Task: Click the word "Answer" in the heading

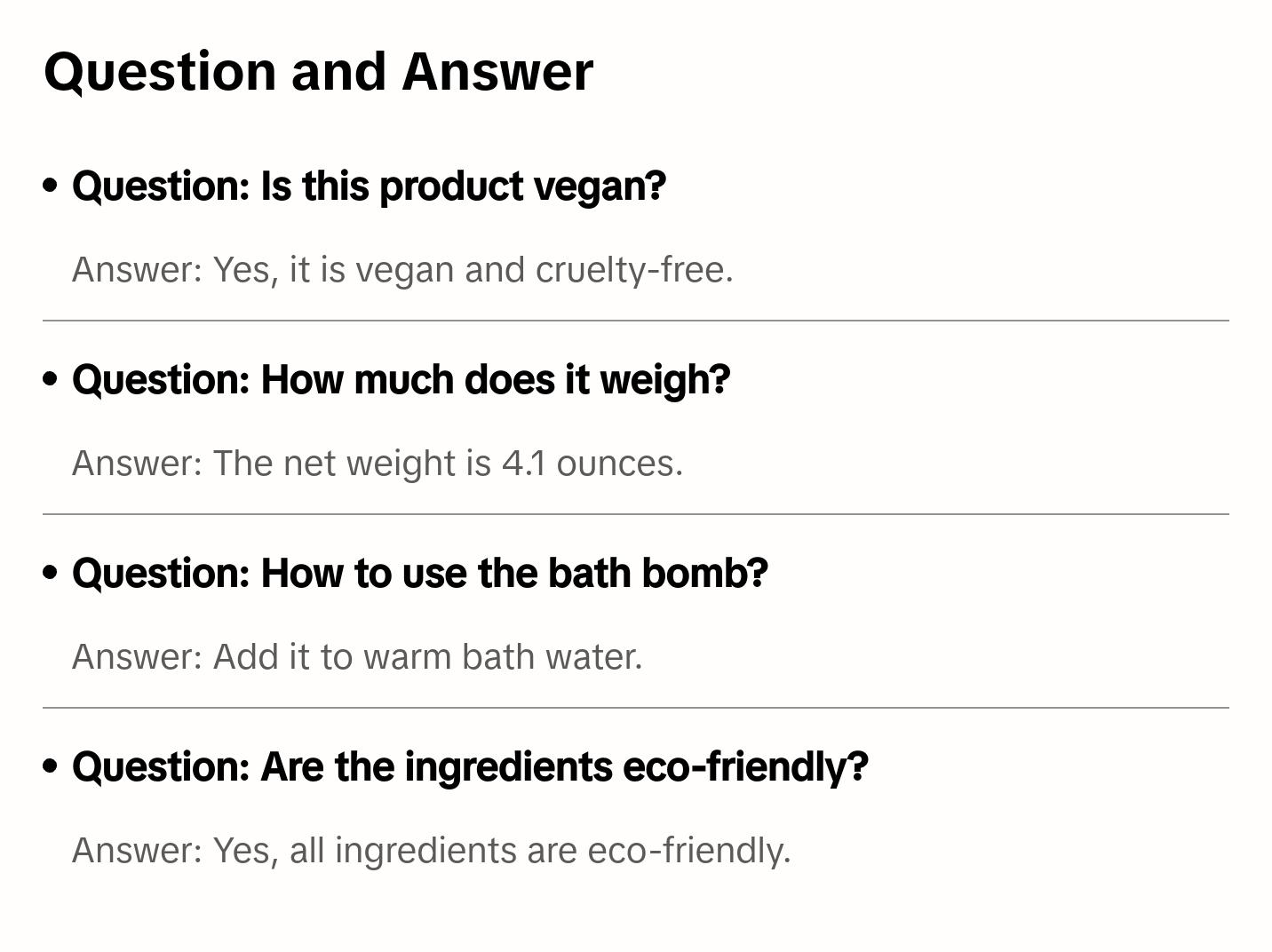Action: click(x=497, y=72)
